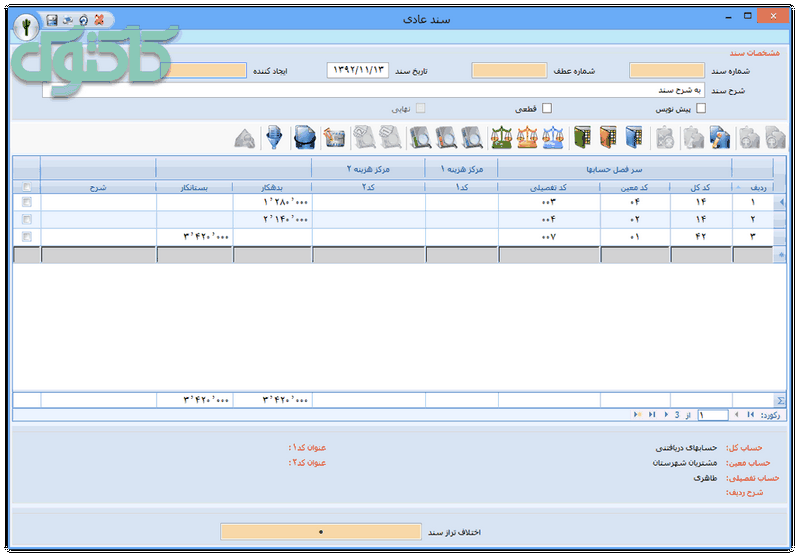Image resolution: width=800 pixels, height=558 pixels.
Task: Click the grey document with X icon
Action: tap(665, 138)
